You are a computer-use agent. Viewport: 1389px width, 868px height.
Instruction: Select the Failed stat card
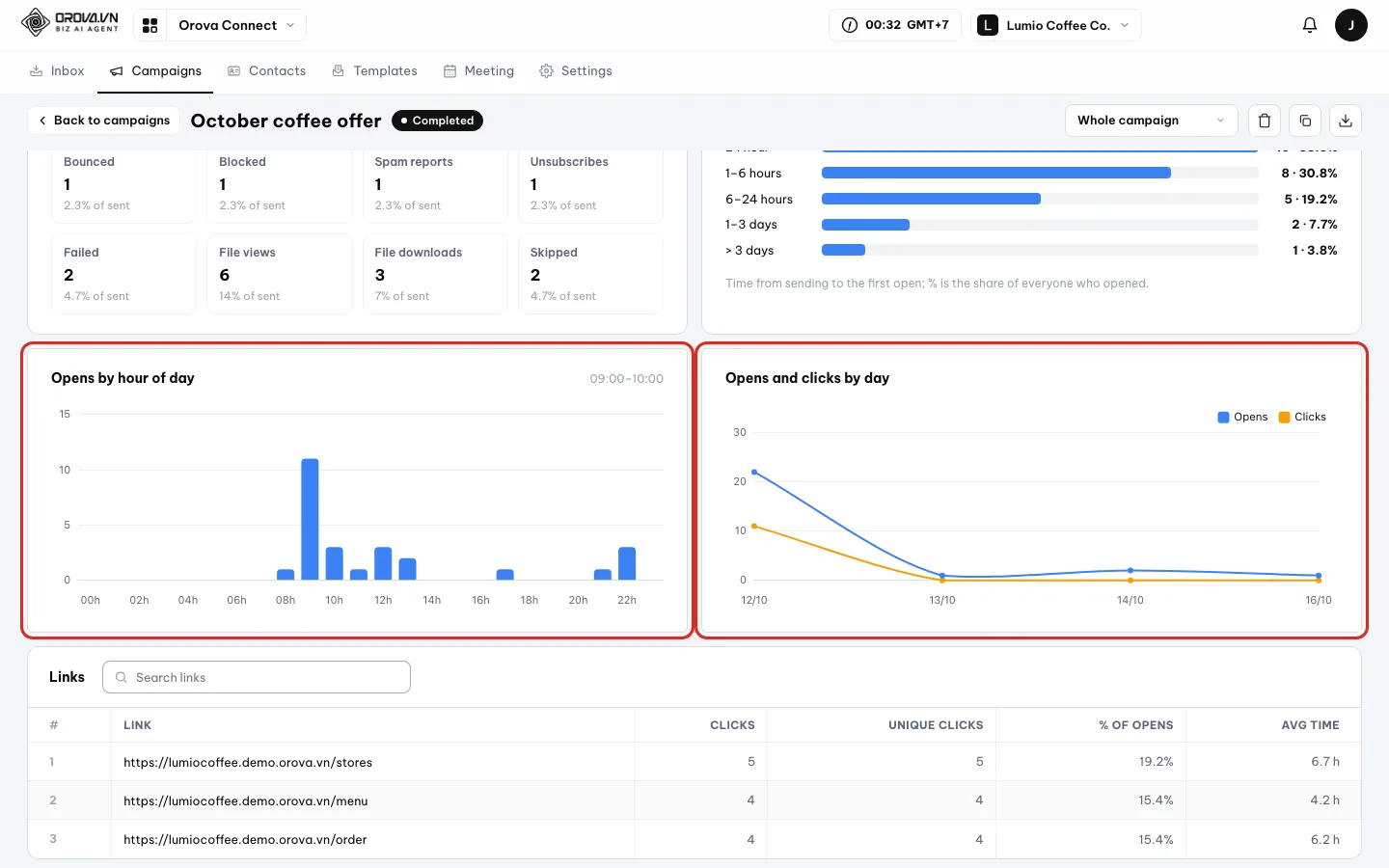tap(124, 274)
